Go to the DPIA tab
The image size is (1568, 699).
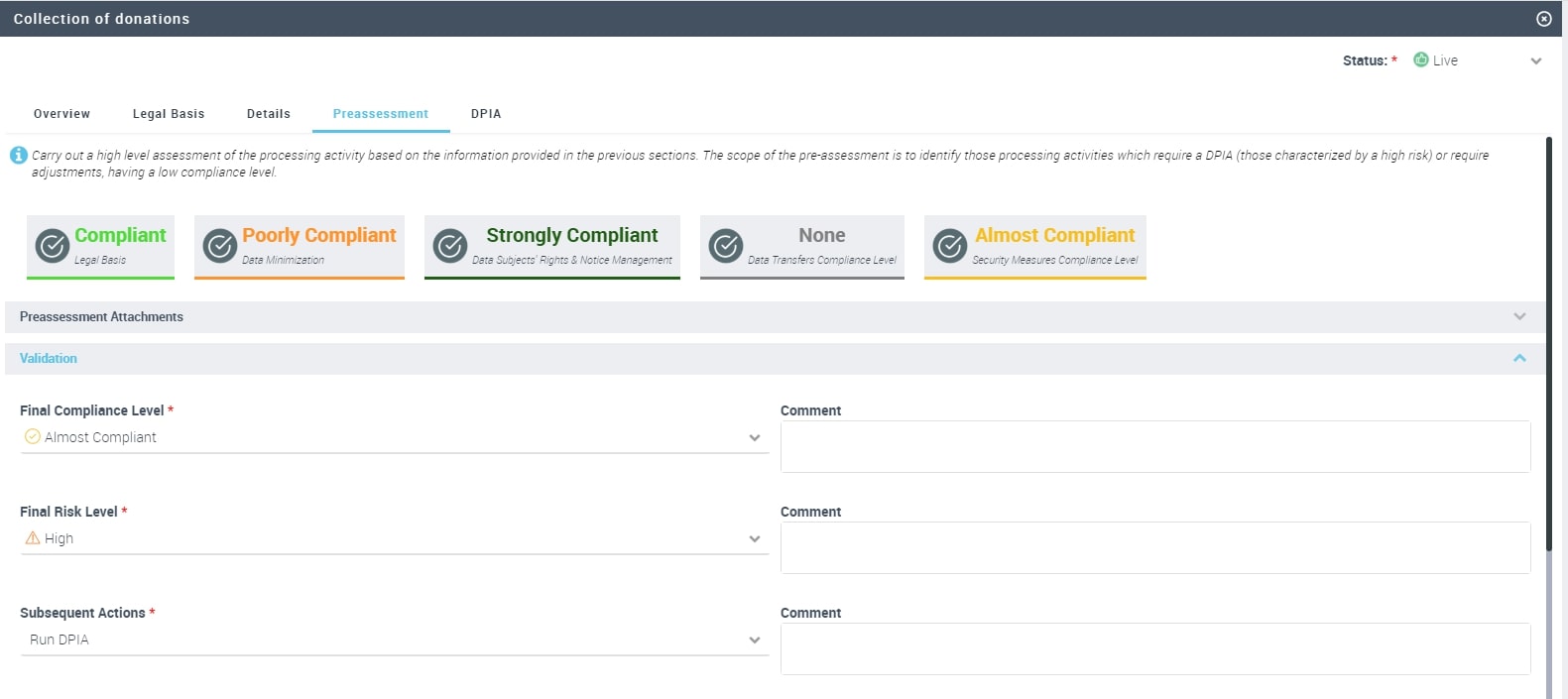[486, 114]
